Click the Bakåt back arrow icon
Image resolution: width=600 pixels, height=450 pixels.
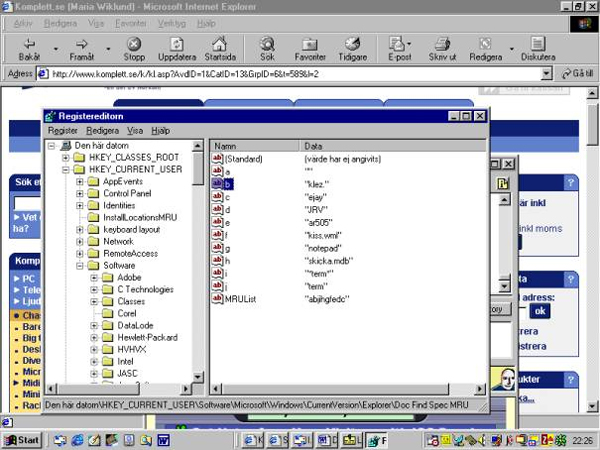29,44
